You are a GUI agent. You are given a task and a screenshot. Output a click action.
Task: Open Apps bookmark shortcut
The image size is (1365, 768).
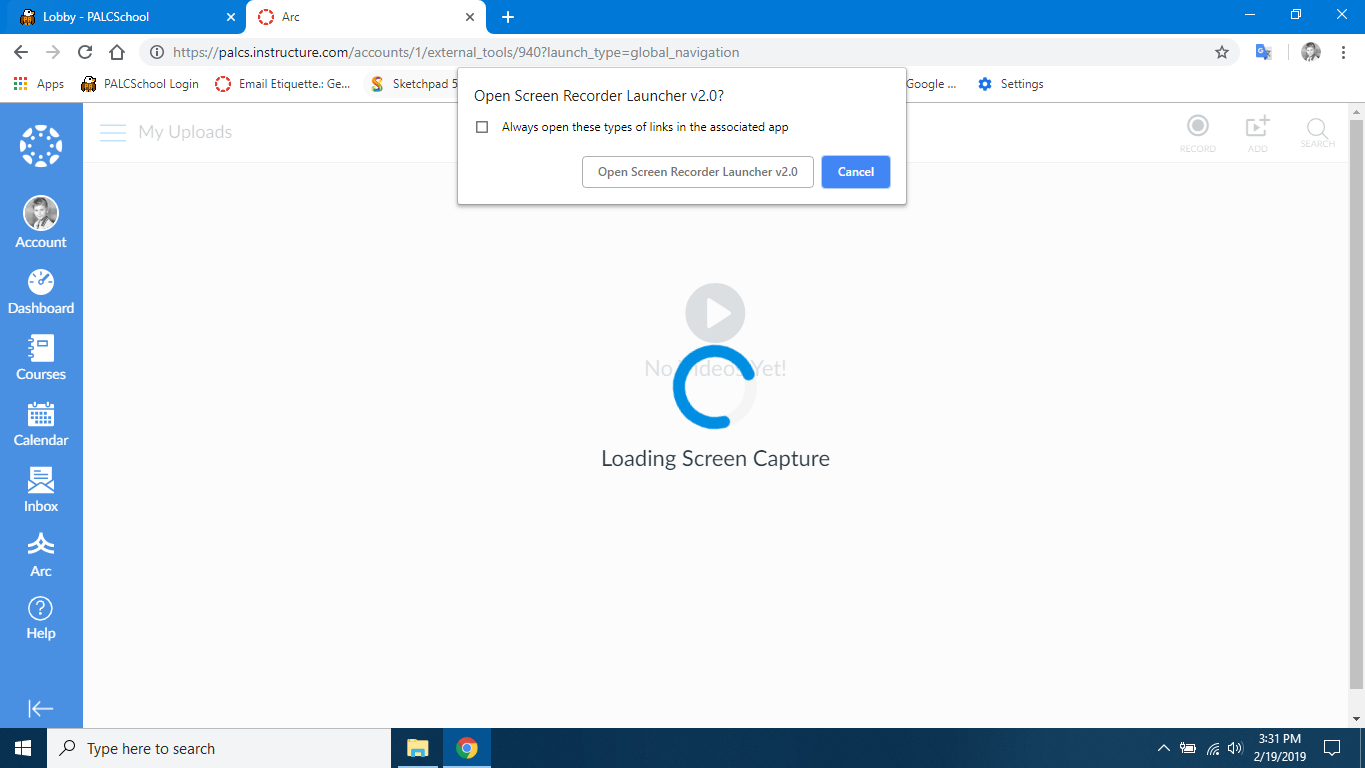(x=39, y=84)
